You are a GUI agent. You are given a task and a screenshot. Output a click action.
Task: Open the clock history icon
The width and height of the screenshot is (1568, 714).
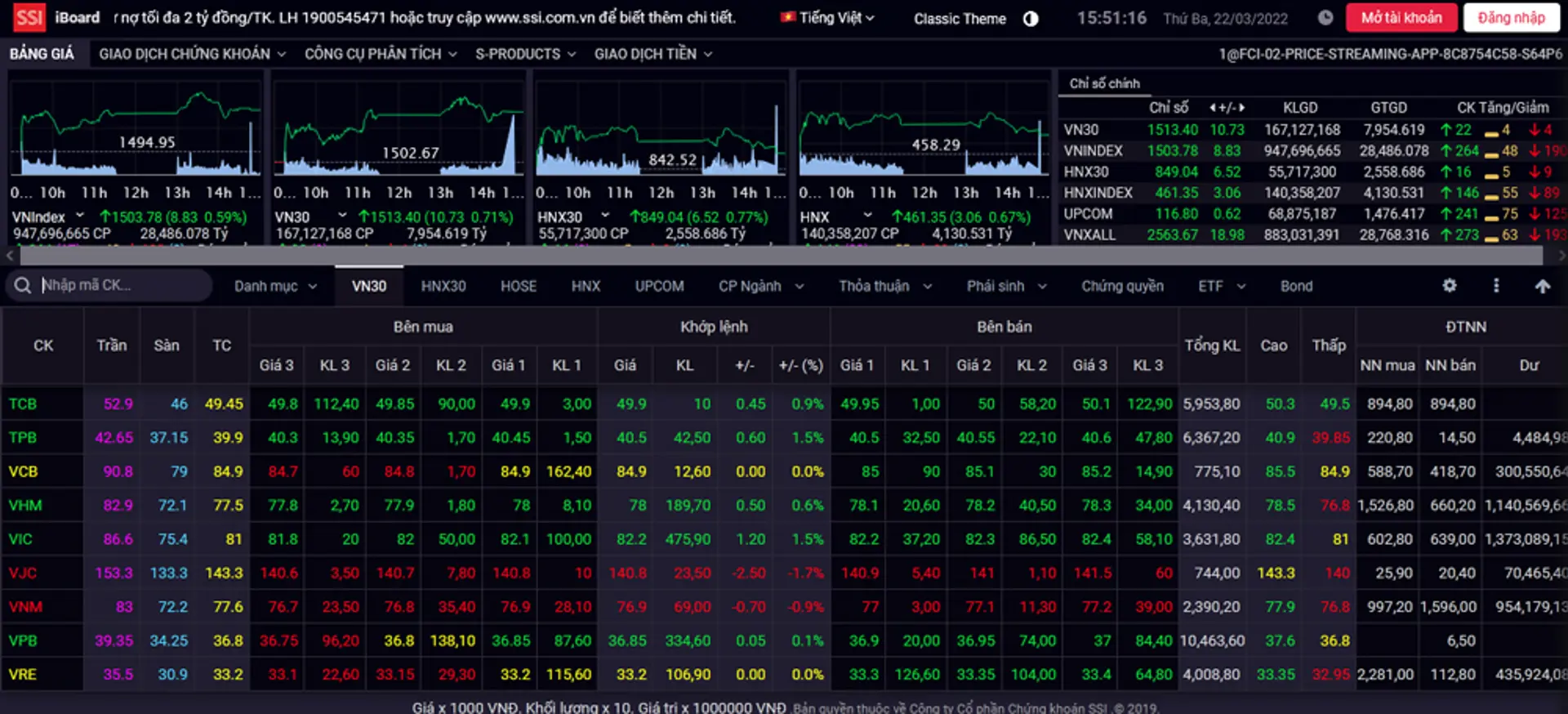pyautogui.click(x=1325, y=17)
